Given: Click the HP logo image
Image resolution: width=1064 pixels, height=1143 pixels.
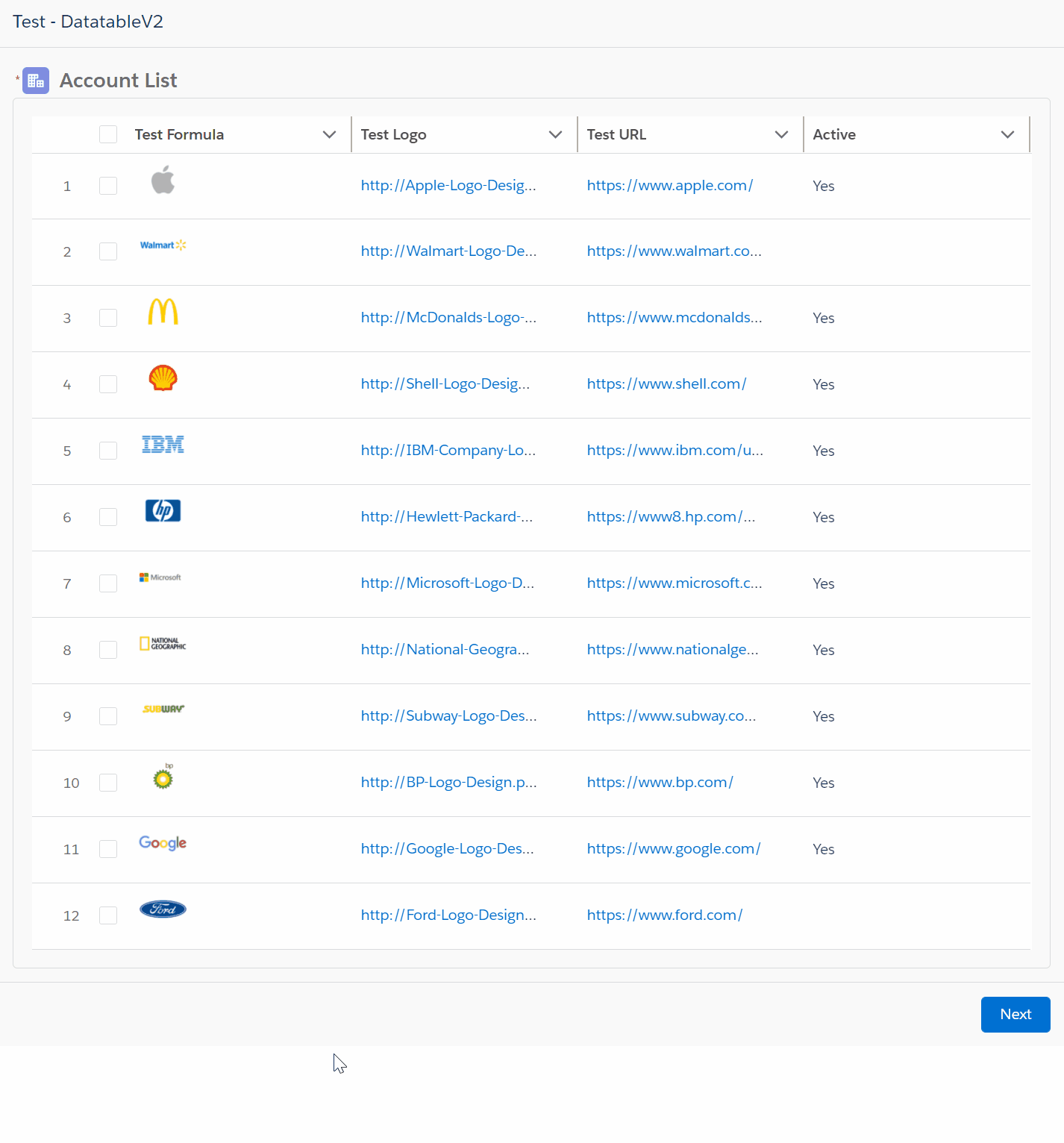Looking at the screenshot, I should pos(163,510).
